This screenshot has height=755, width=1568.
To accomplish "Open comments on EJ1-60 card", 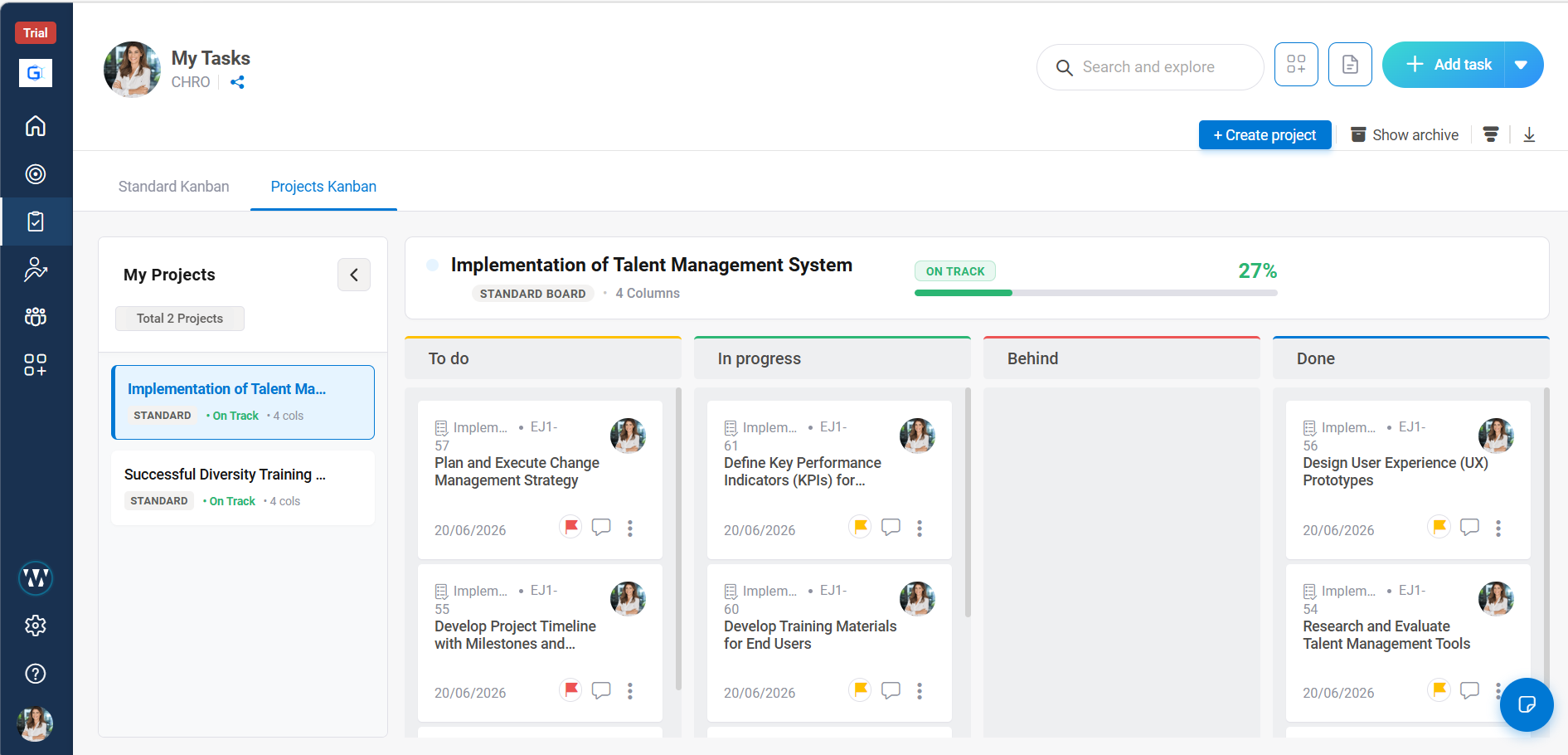I will pos(891,690).
